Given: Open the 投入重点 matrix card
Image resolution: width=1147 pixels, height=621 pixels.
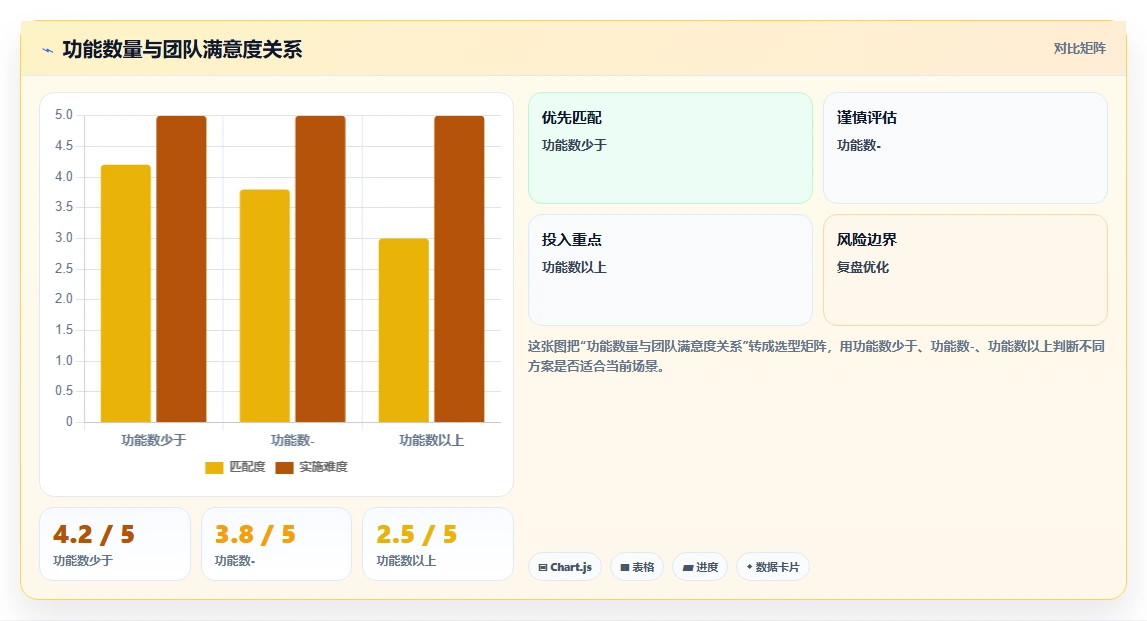Looking at the screenshot, I should 670,270.
